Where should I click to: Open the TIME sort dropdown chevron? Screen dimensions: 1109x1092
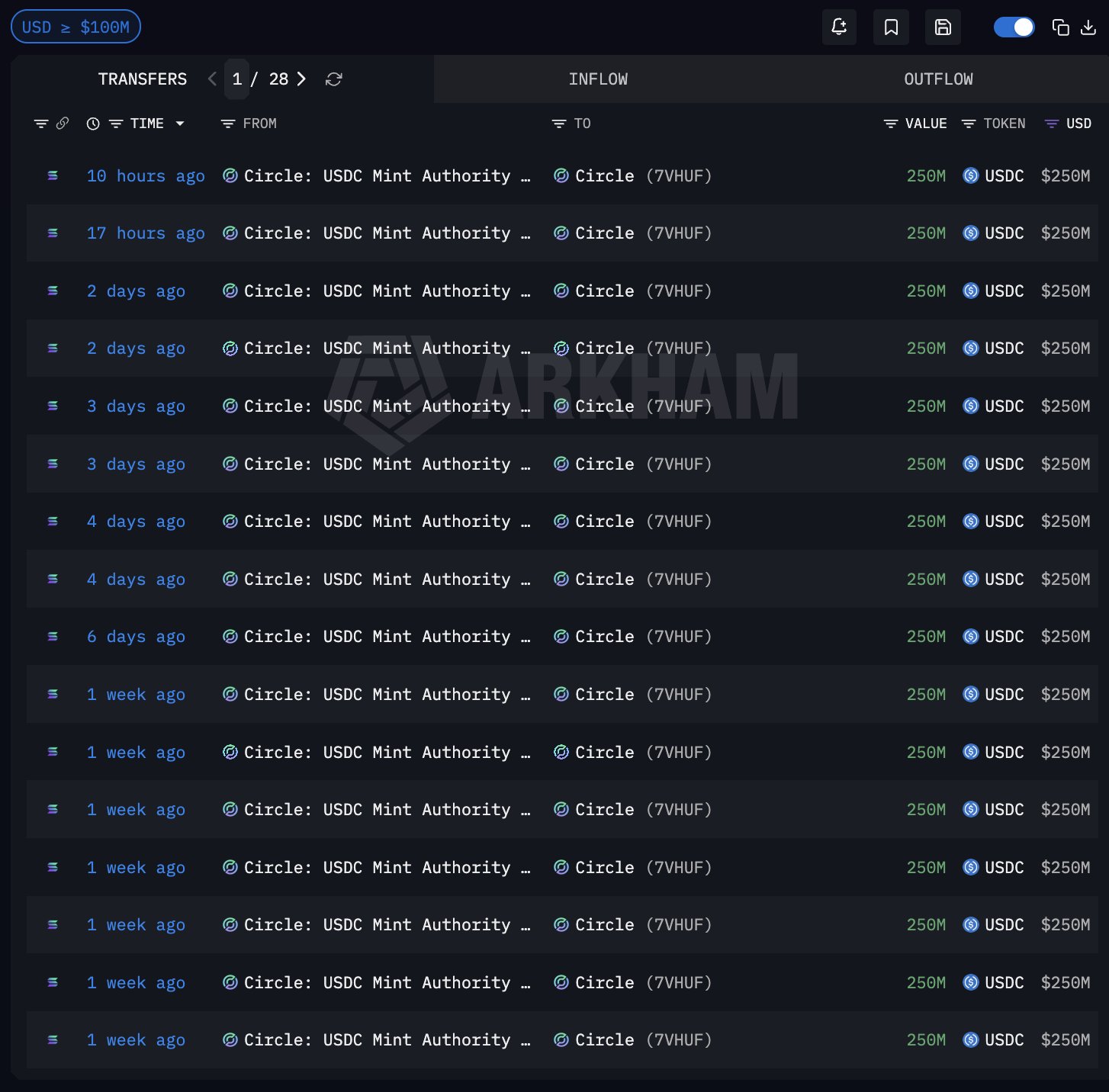pos(181,123)
